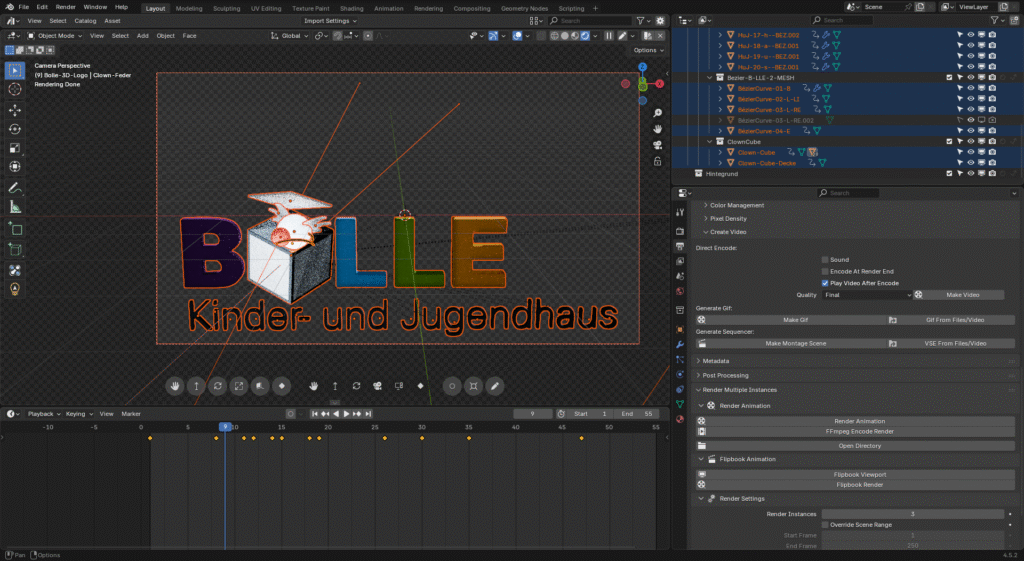Enable the Sound checkbox
The height and width of the screenshot is (561, 1024).
click(825, 260)
